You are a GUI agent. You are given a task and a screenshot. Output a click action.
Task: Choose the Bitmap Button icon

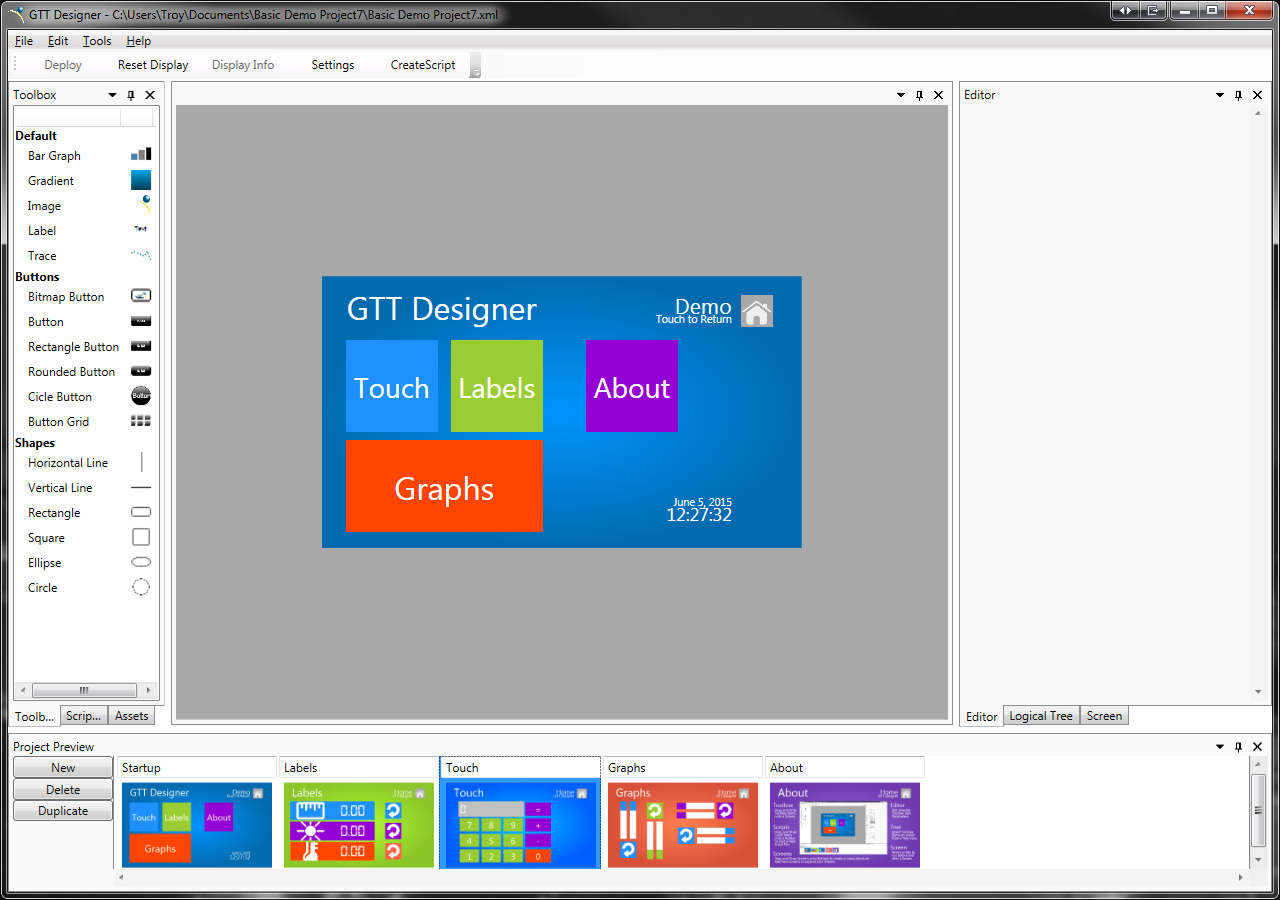(x=141, y=296)
